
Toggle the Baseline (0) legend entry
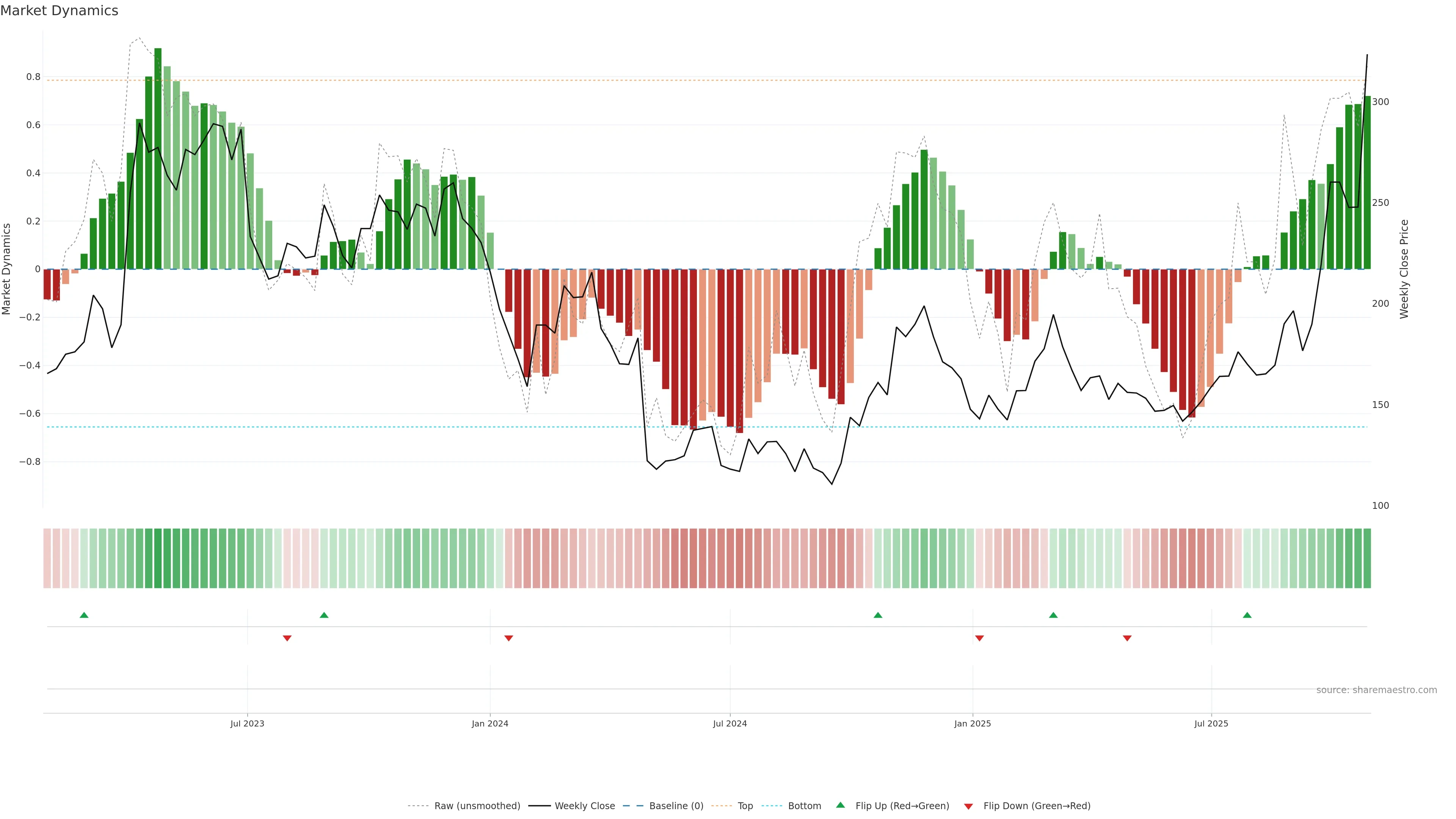click(676, 806)
